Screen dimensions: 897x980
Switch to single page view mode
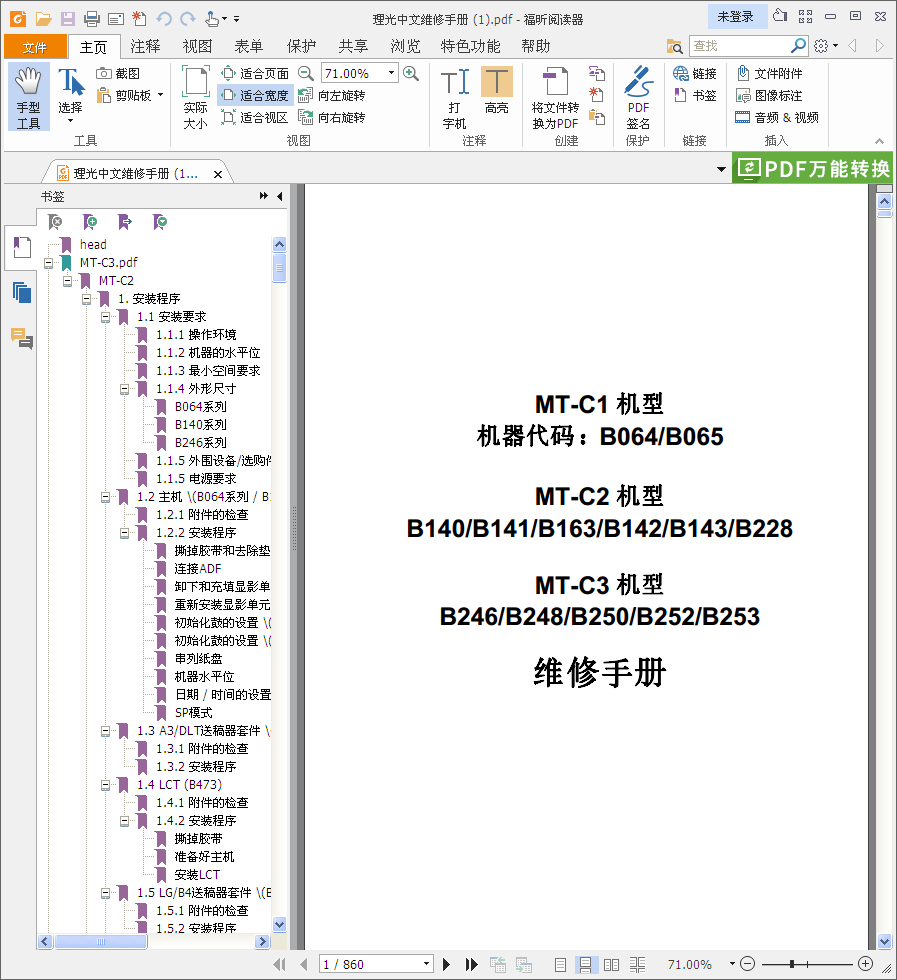coord(560,965)
